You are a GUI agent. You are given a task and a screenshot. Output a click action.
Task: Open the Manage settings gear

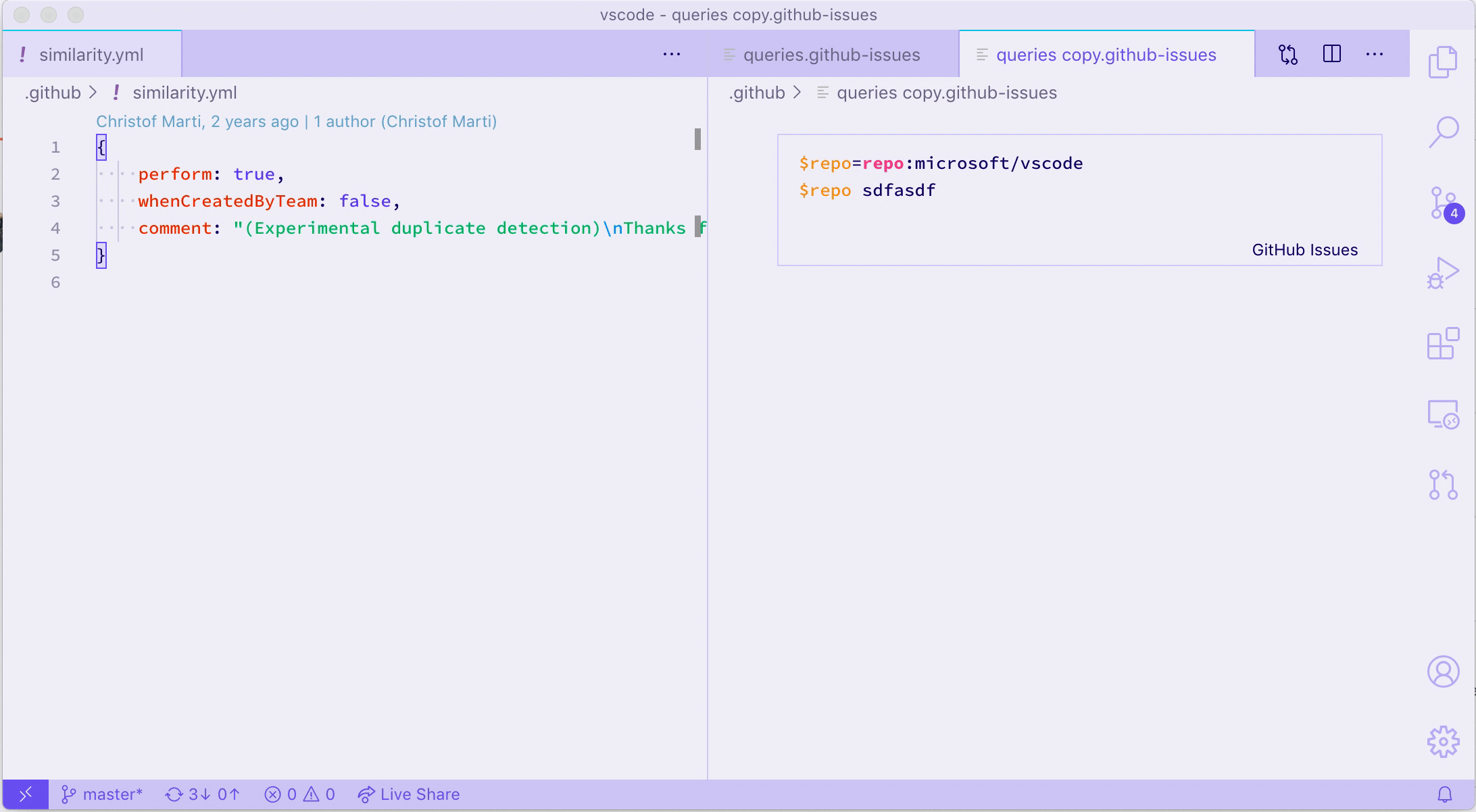tap(1443, 742)
